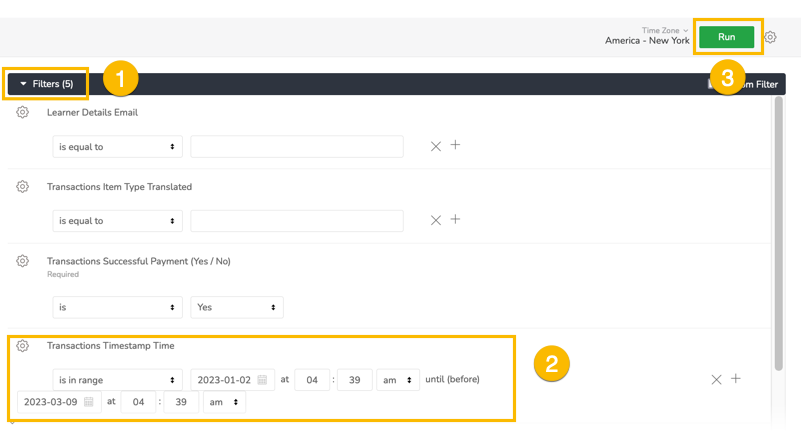Click the Transactions Timestamp Time label

pyautogui.click(x=110, y=346)
